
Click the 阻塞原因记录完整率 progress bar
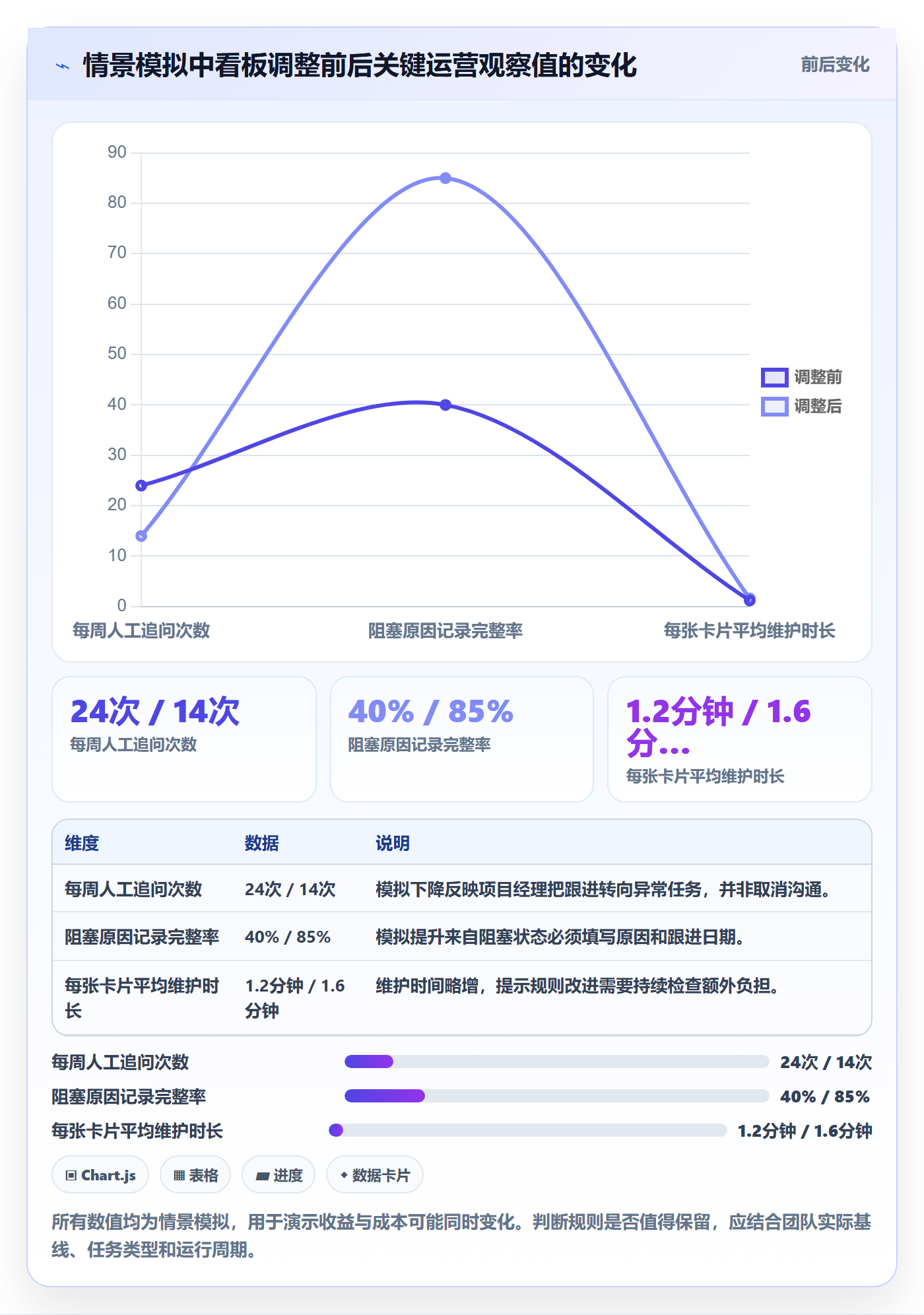click(x=557, y=1096)
